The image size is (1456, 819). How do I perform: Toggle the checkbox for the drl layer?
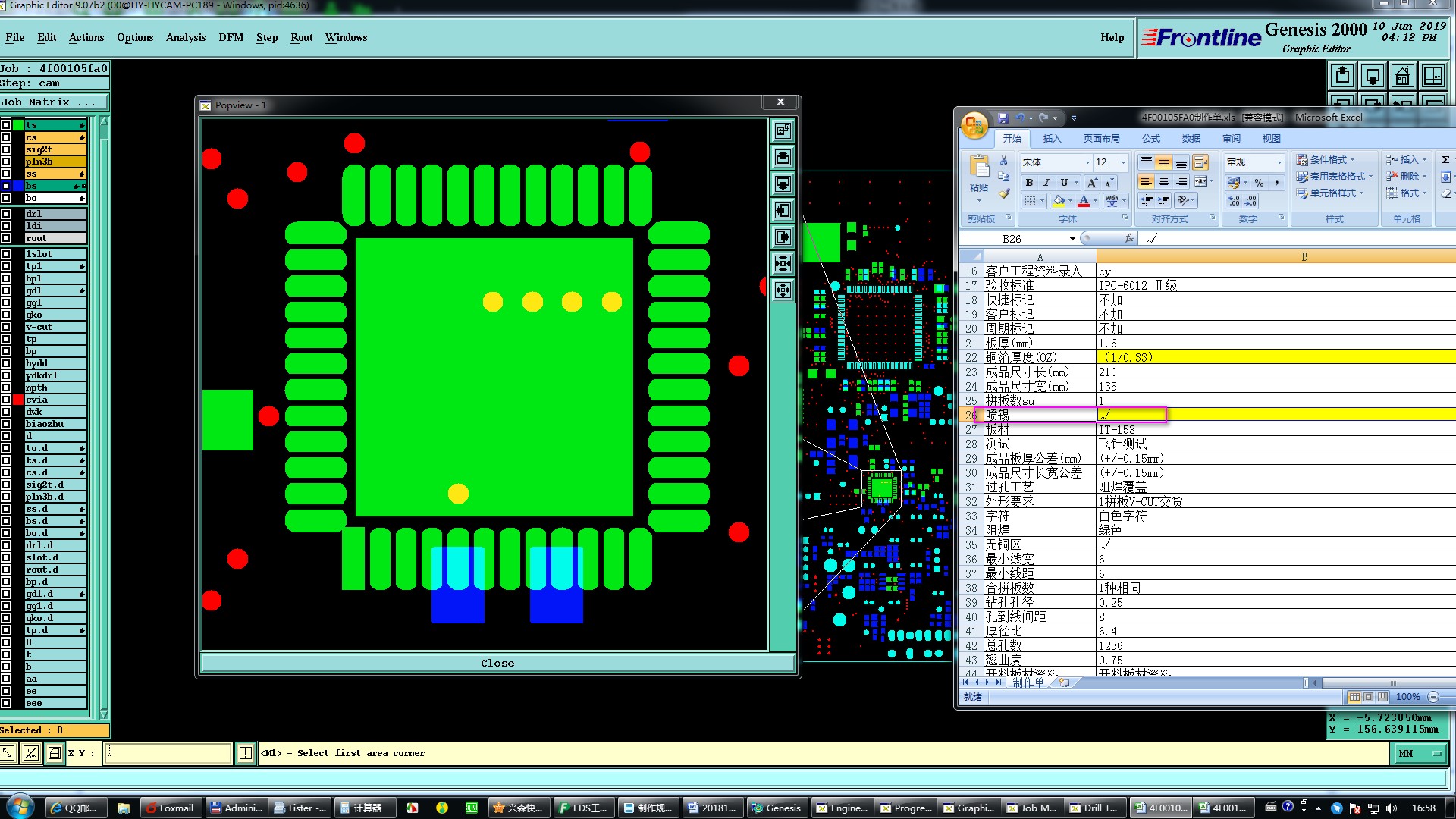pyautogui.click(x=6, y=214)
